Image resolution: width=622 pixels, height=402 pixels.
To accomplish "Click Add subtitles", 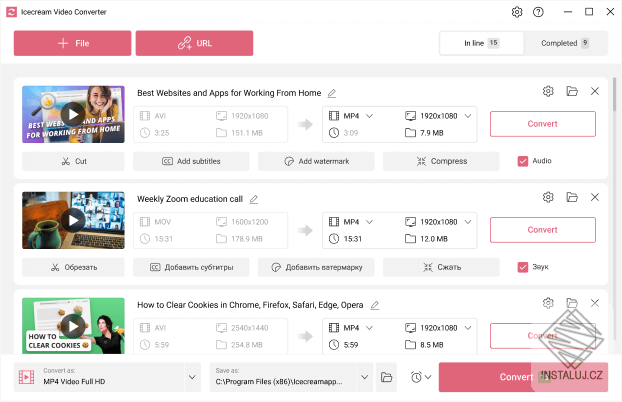I will point(191,161).
